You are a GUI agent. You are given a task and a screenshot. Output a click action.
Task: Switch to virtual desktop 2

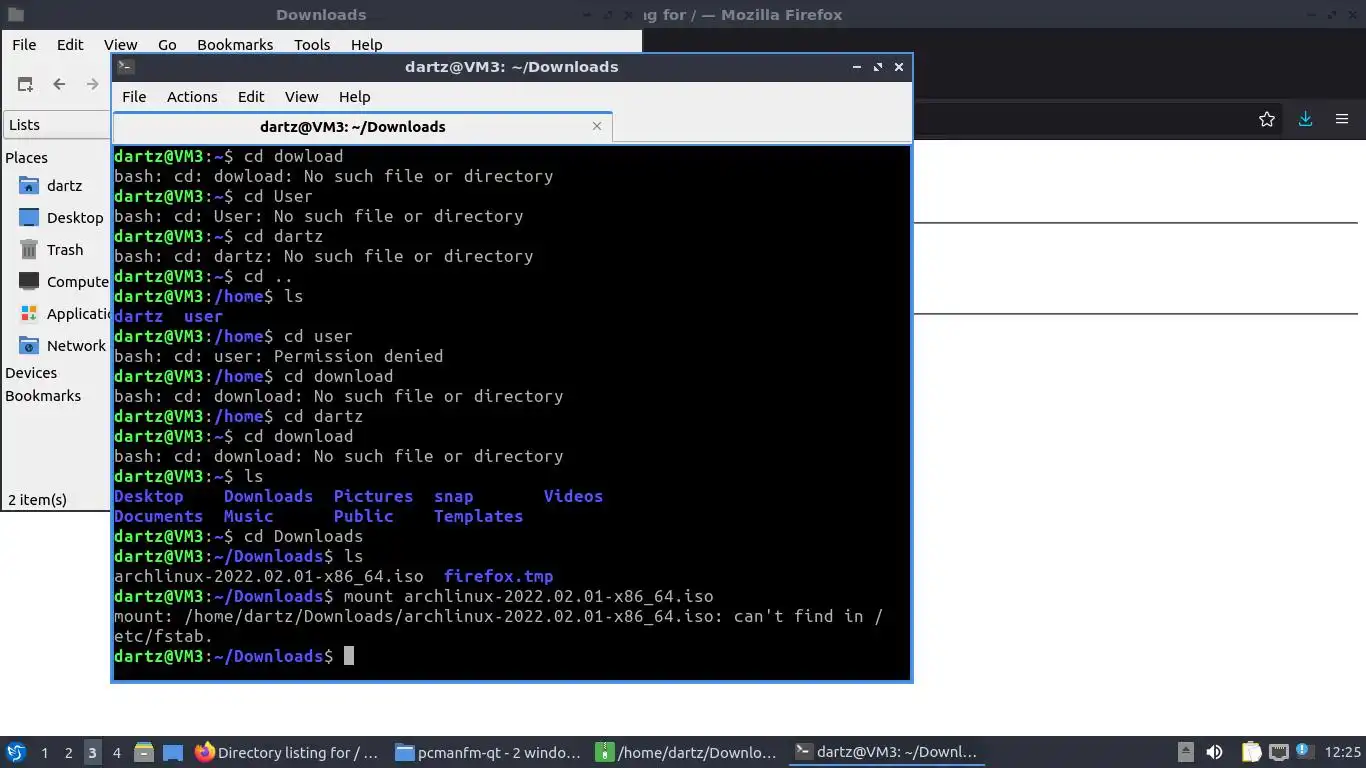(x=68, y=752)
